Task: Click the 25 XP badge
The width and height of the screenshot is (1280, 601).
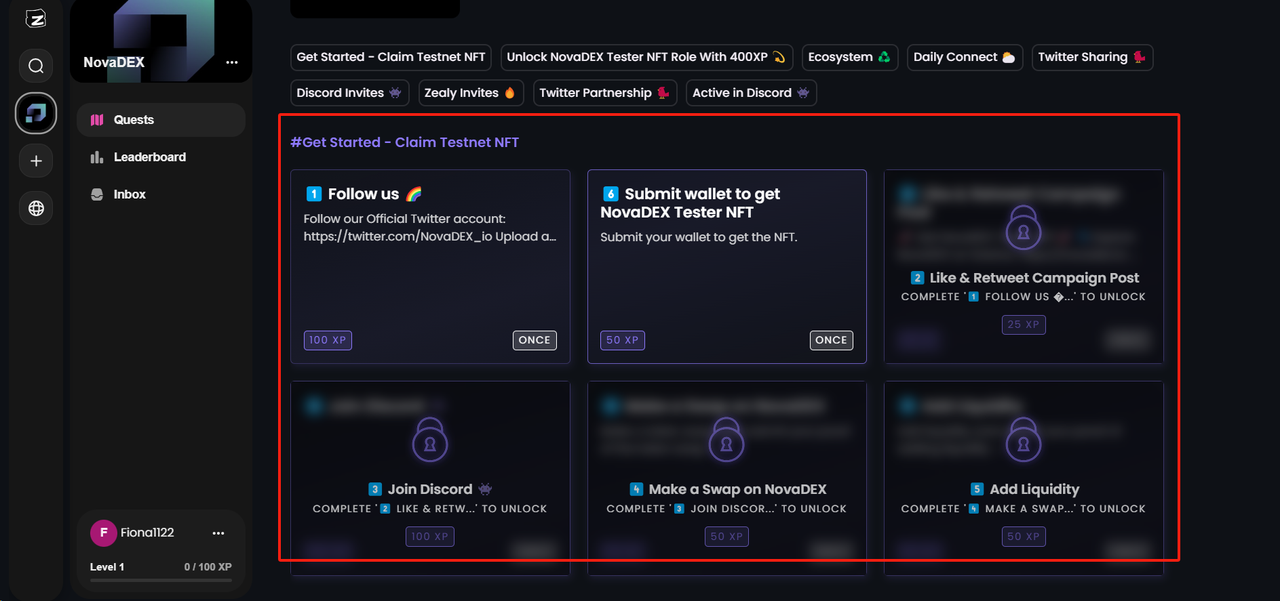Action: (x=1023, y=325)
